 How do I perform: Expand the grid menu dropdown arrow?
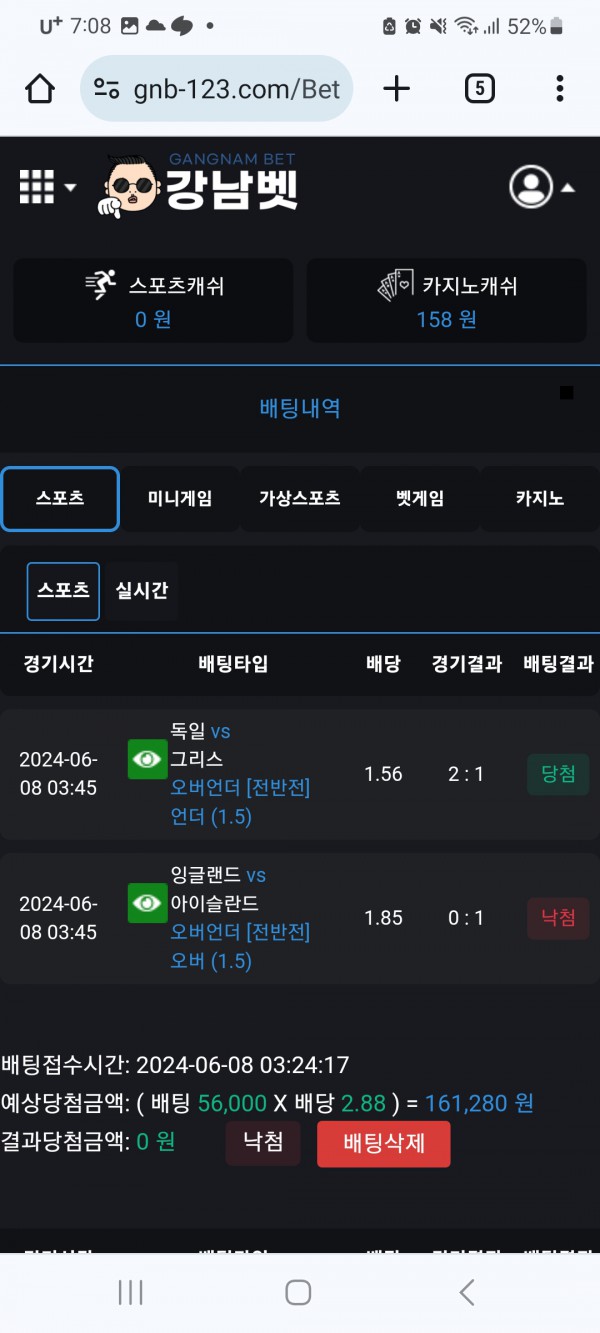70,187
